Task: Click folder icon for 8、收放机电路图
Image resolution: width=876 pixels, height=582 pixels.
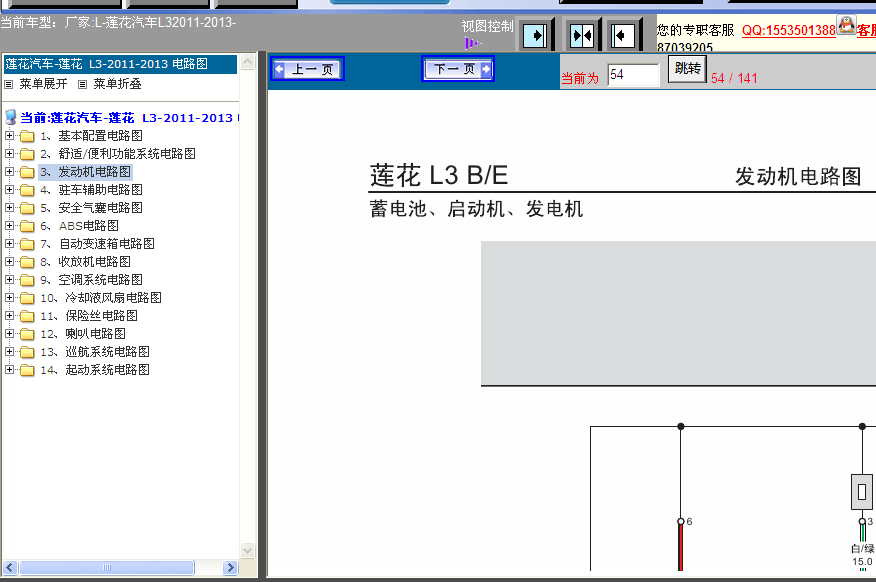Action: [27, 262]
